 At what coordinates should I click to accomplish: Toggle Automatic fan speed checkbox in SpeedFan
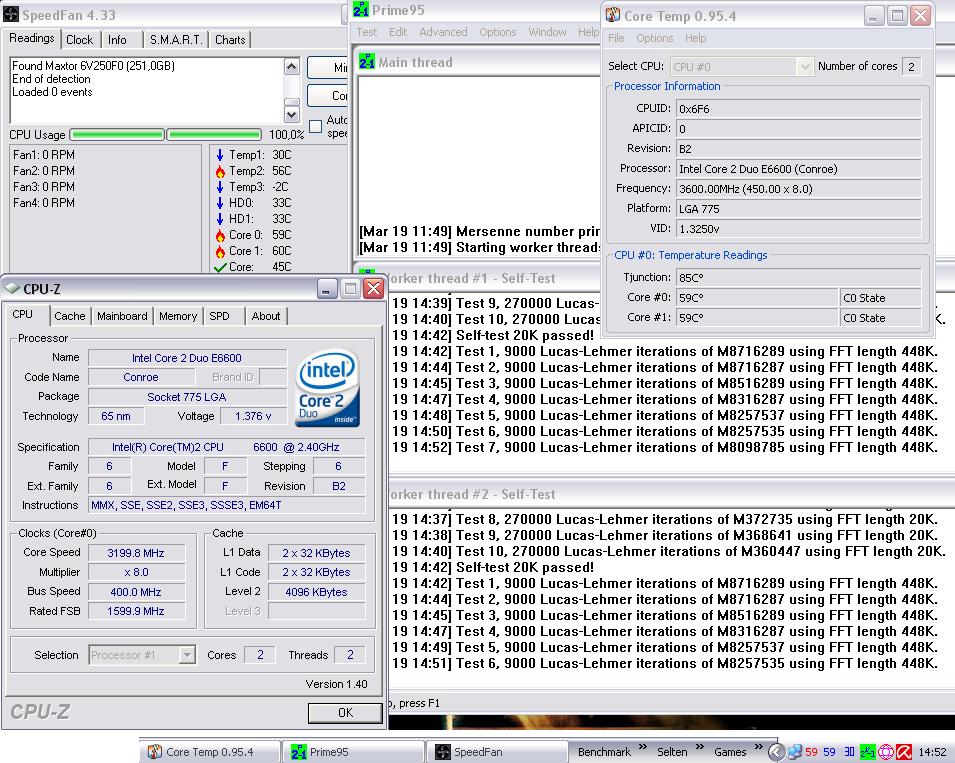coord(315,126)
